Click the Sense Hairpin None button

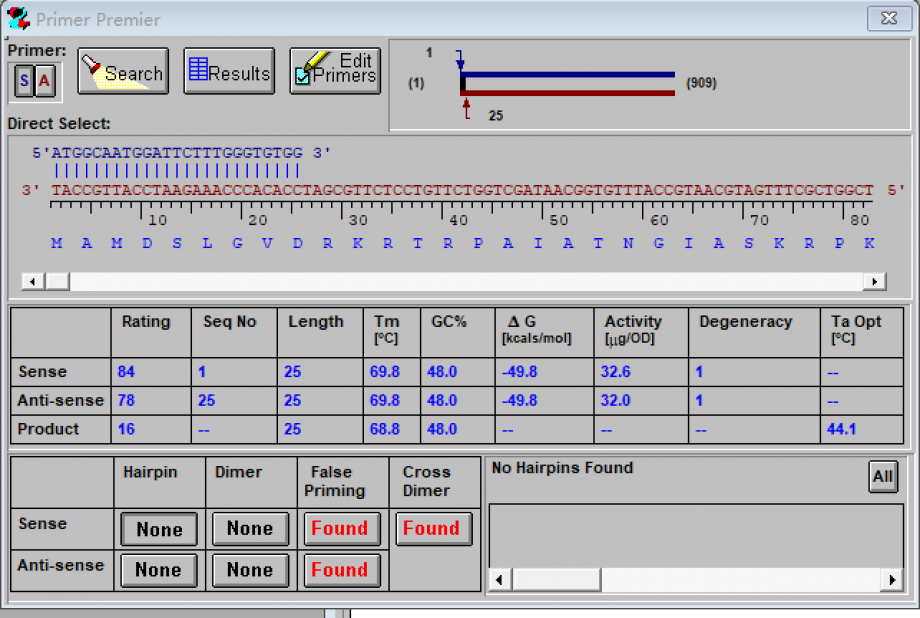coord(159,529)
